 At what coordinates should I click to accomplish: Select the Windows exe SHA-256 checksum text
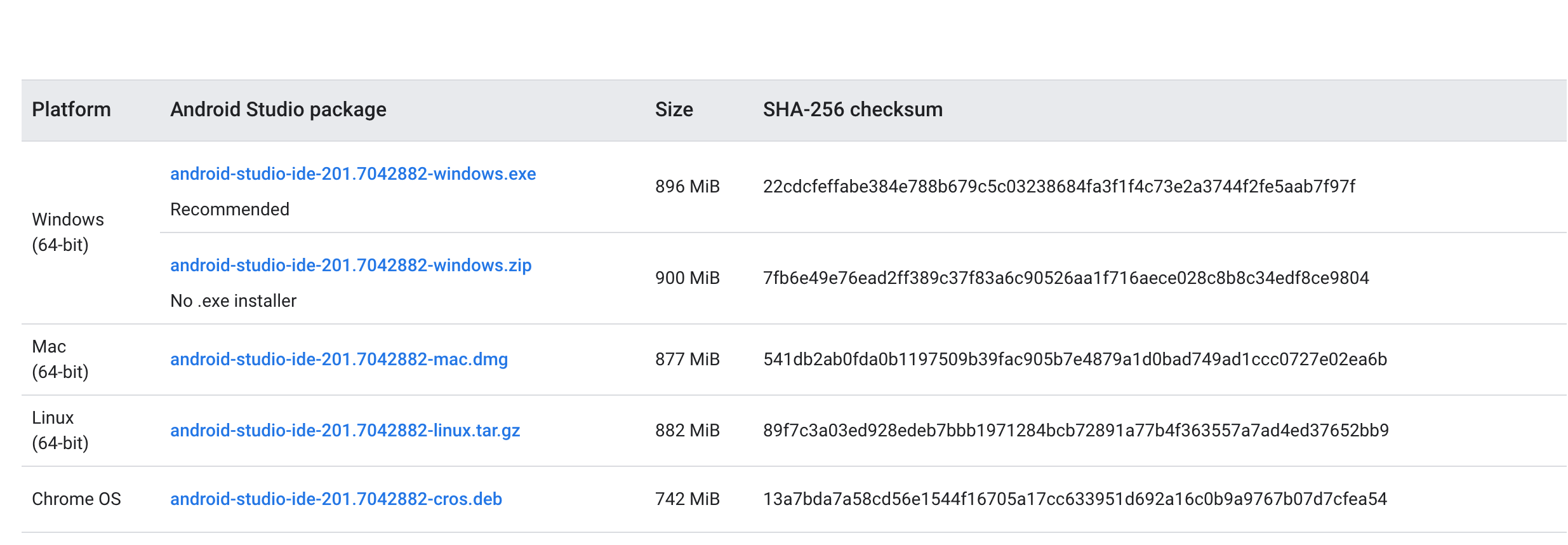coord(1059,187)
